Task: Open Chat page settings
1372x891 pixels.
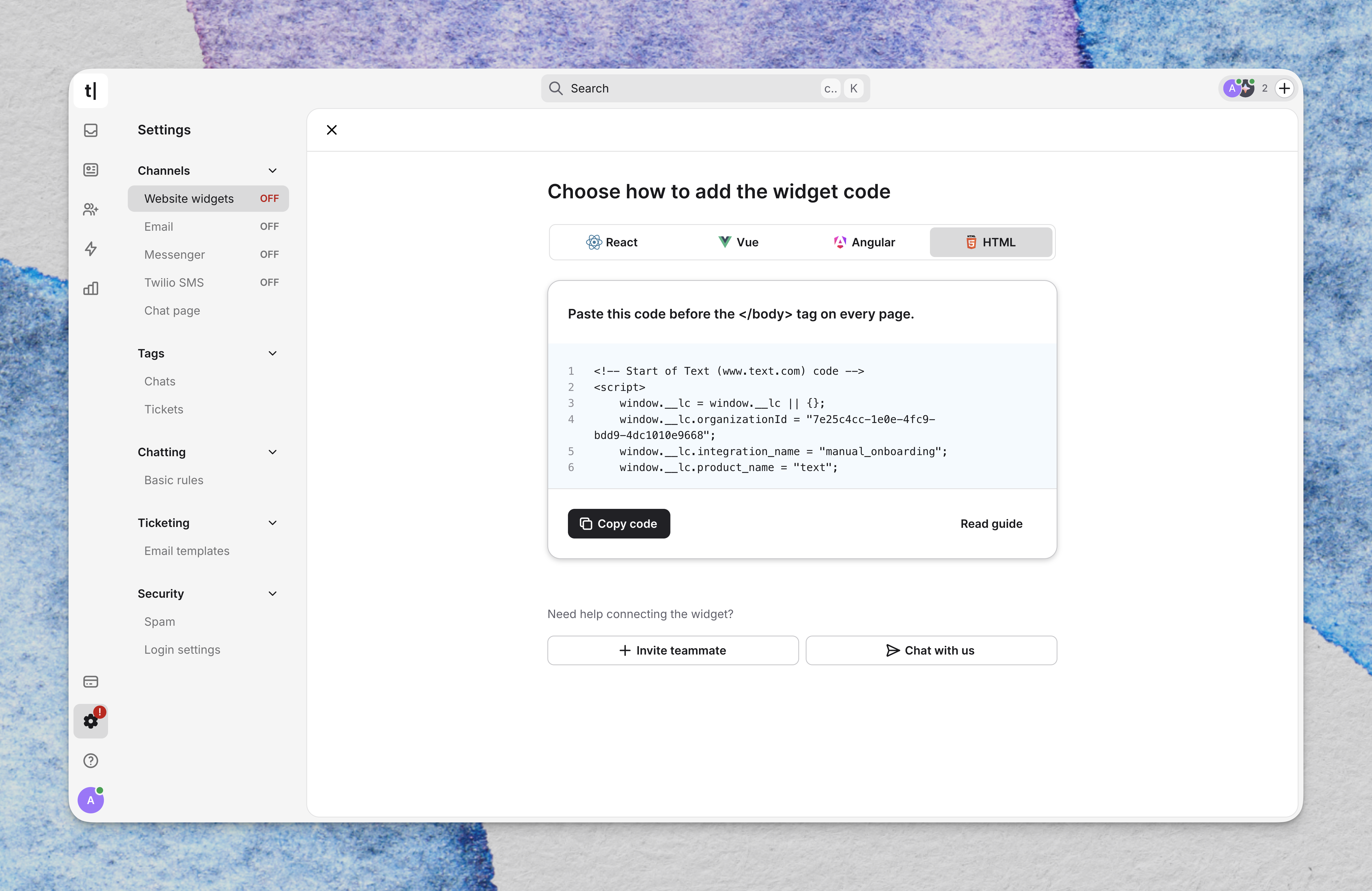Action: [x=208, y=310]
